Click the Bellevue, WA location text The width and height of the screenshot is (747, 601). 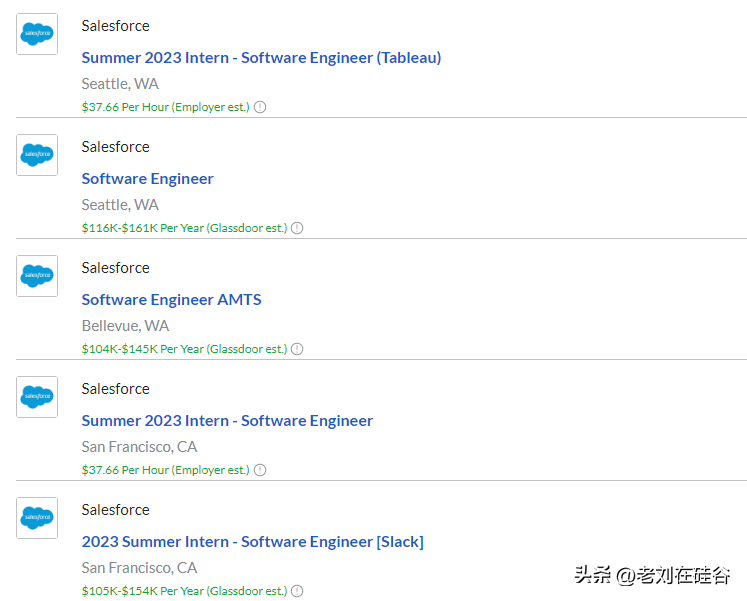(125, 326)
